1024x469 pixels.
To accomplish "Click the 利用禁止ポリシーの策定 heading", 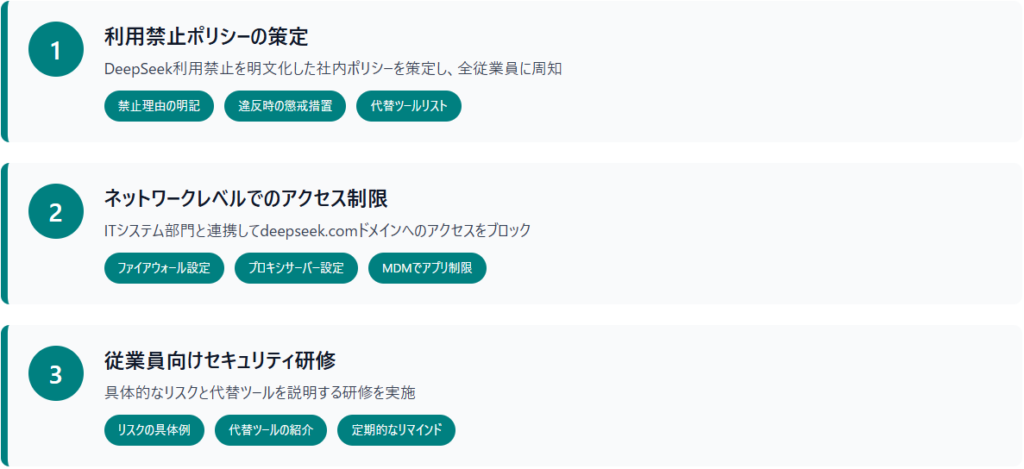I will pyautogui.click(x=205, y=38).
